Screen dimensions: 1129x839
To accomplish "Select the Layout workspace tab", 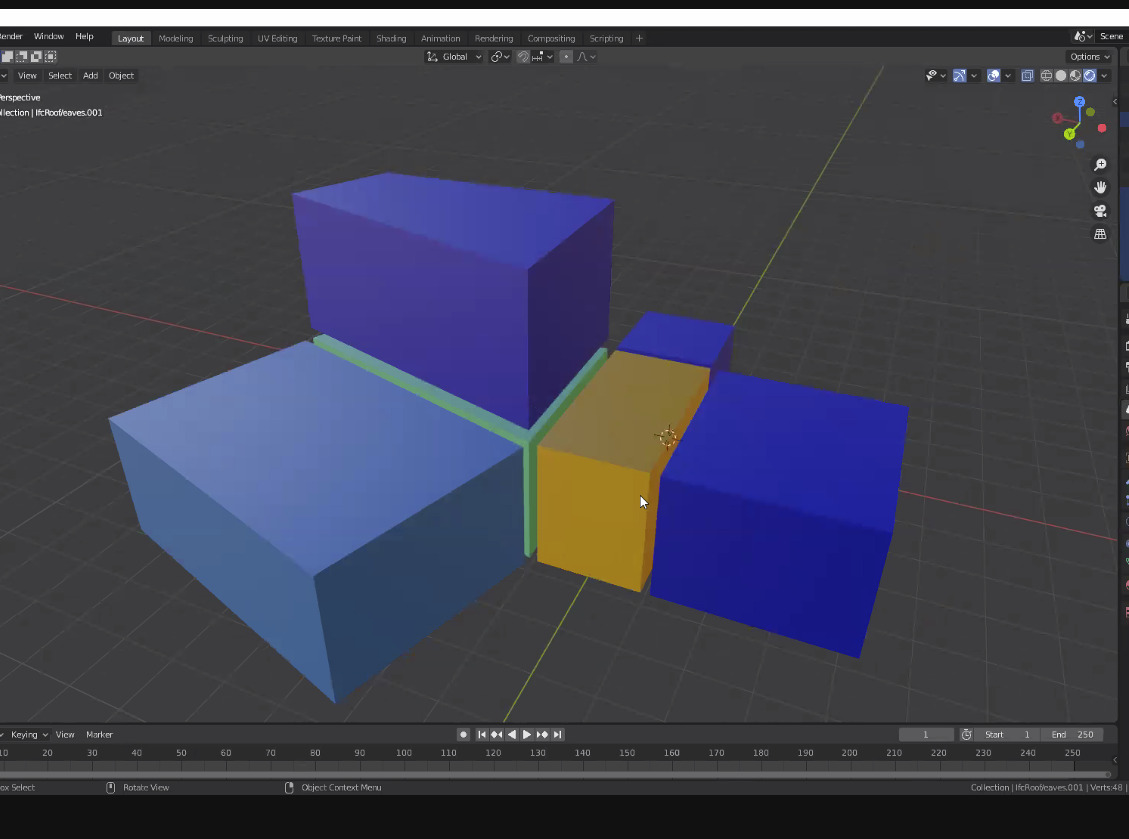I will pos(130,38).
